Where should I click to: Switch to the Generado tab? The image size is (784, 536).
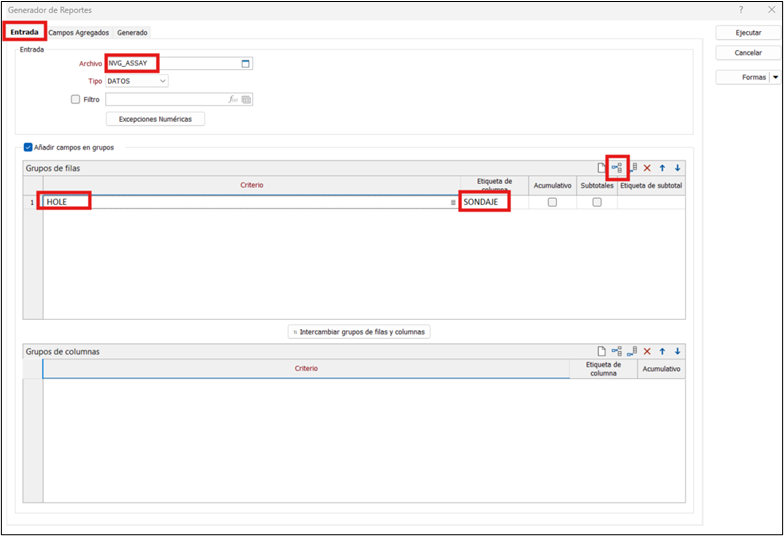click(132, 32)
